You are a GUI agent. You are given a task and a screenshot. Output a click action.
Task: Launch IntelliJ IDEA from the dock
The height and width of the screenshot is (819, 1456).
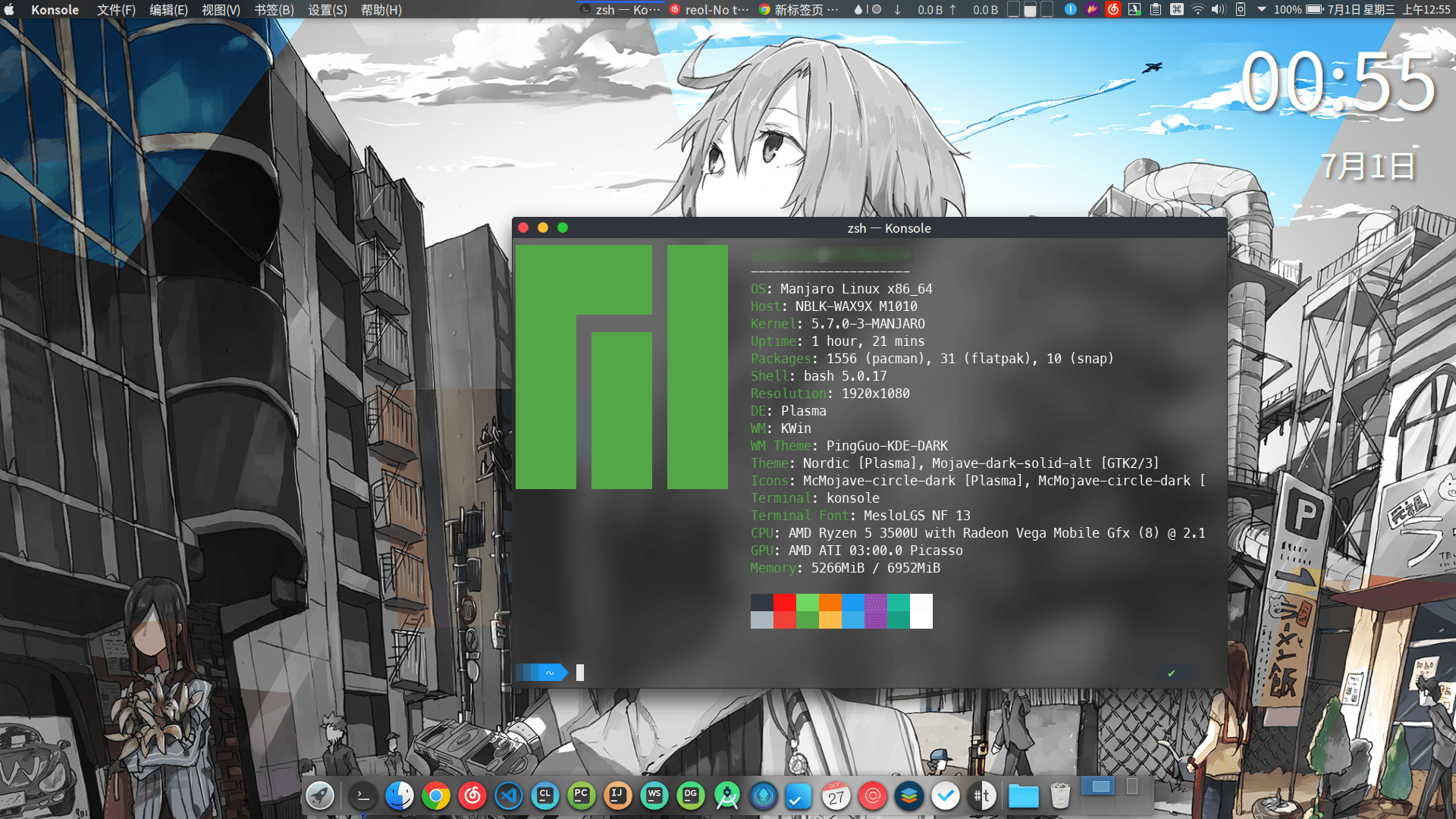tap(618, 795)
